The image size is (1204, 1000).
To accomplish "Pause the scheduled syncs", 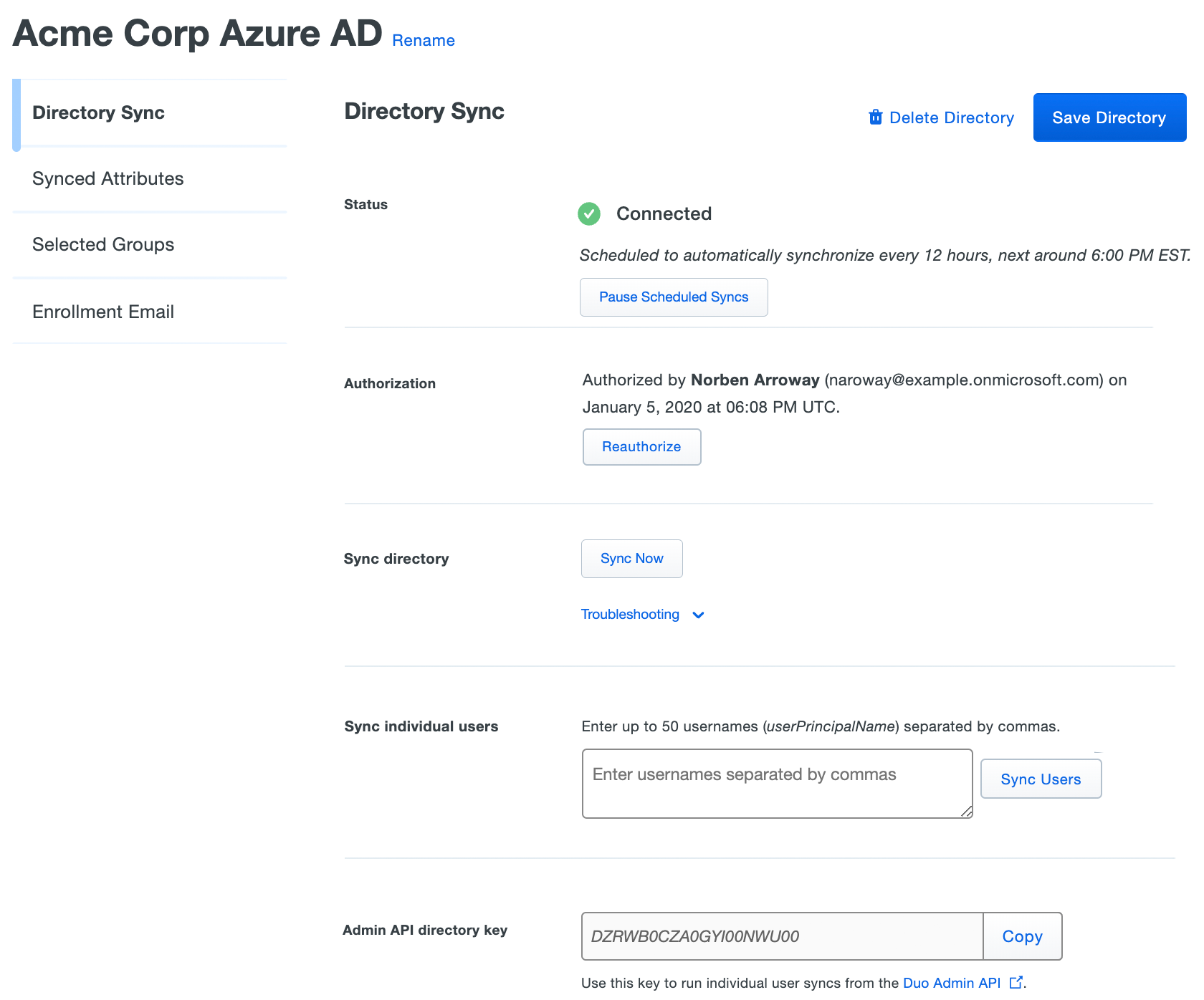I will (673, 297).
